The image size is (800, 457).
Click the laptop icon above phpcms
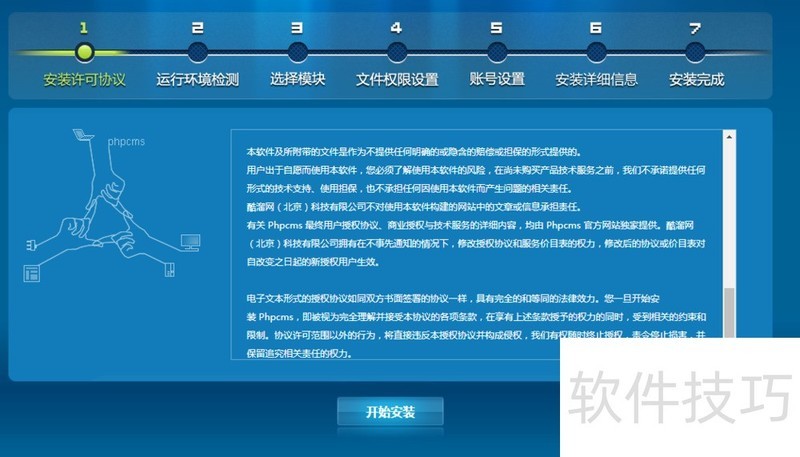83,135
